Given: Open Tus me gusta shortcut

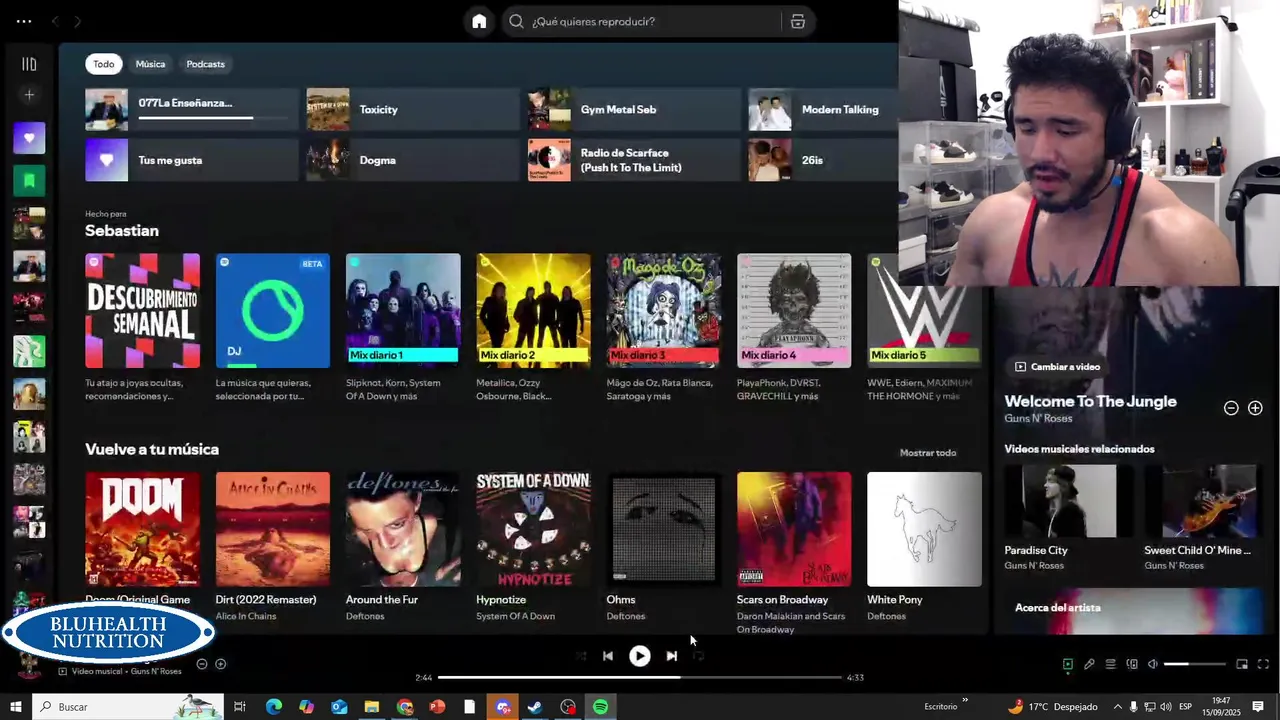Looking at the screenshot, I should 191,160.
